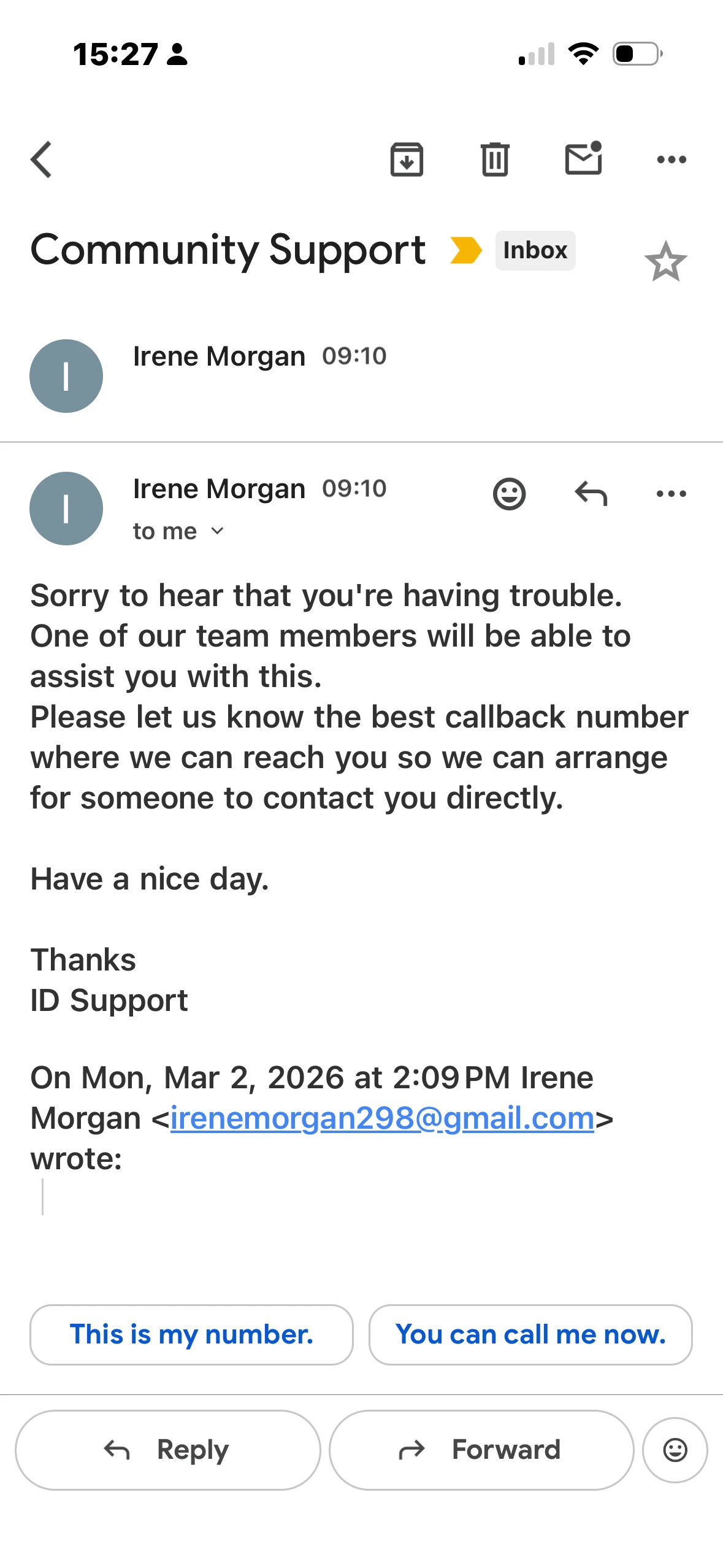This screenshot has height=1568, width=723.
Task: Tap Irene Morgan's avatar in expanded message
Action: 66,509
